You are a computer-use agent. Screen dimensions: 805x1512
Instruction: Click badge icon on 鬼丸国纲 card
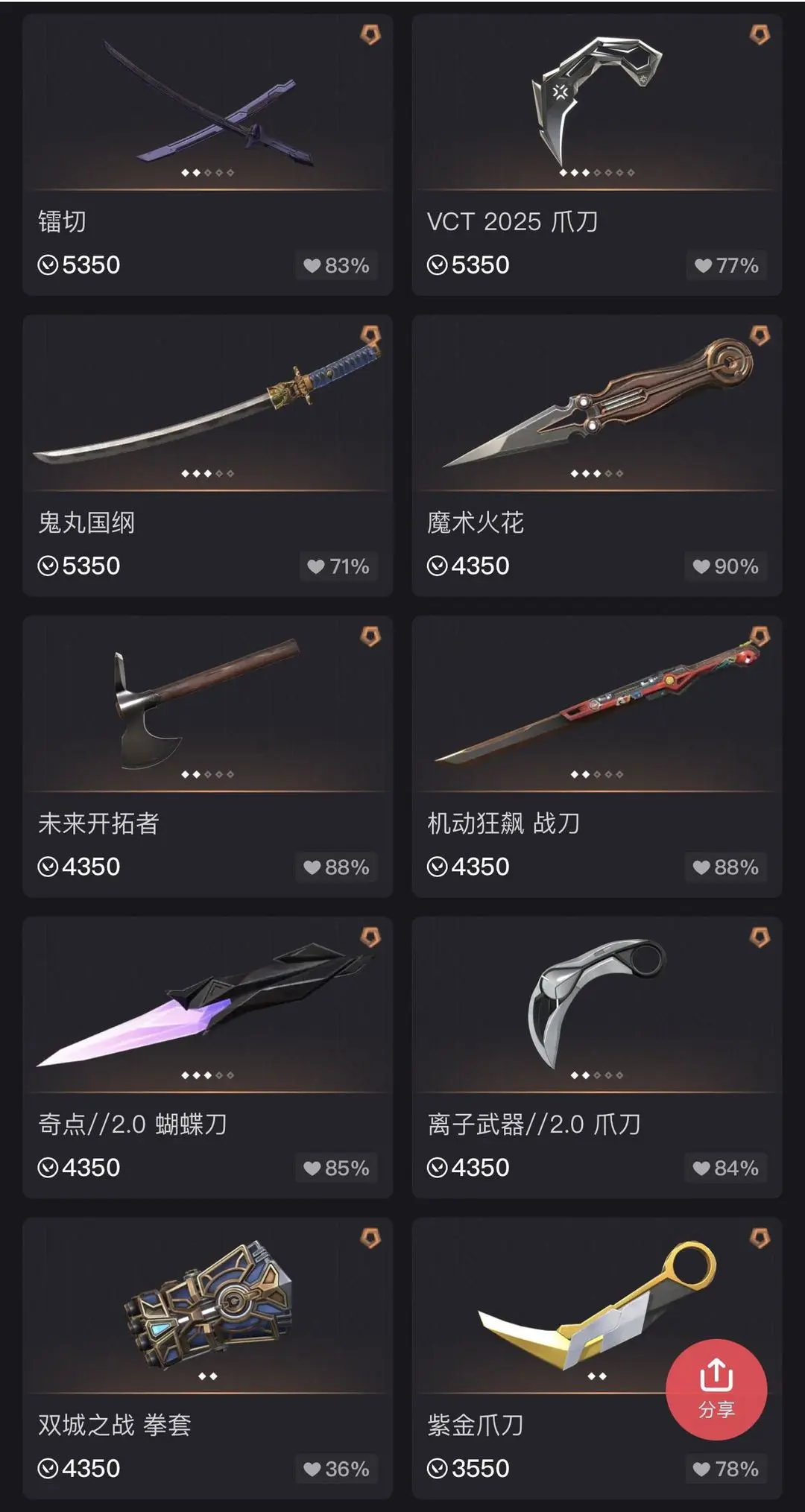coord(370,335)
